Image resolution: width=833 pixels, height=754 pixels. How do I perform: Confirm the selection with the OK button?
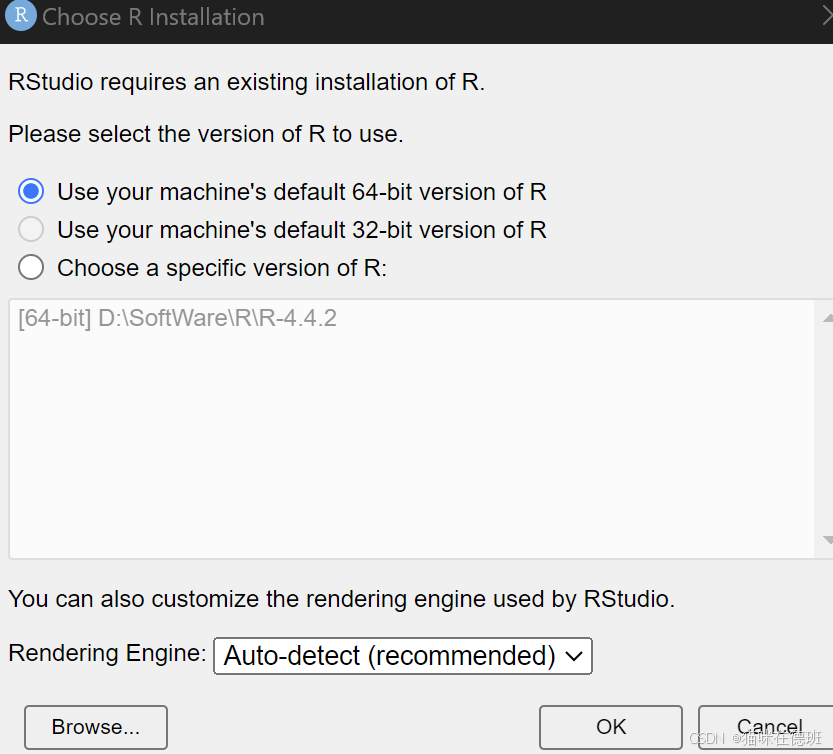(x=610, y=727)
